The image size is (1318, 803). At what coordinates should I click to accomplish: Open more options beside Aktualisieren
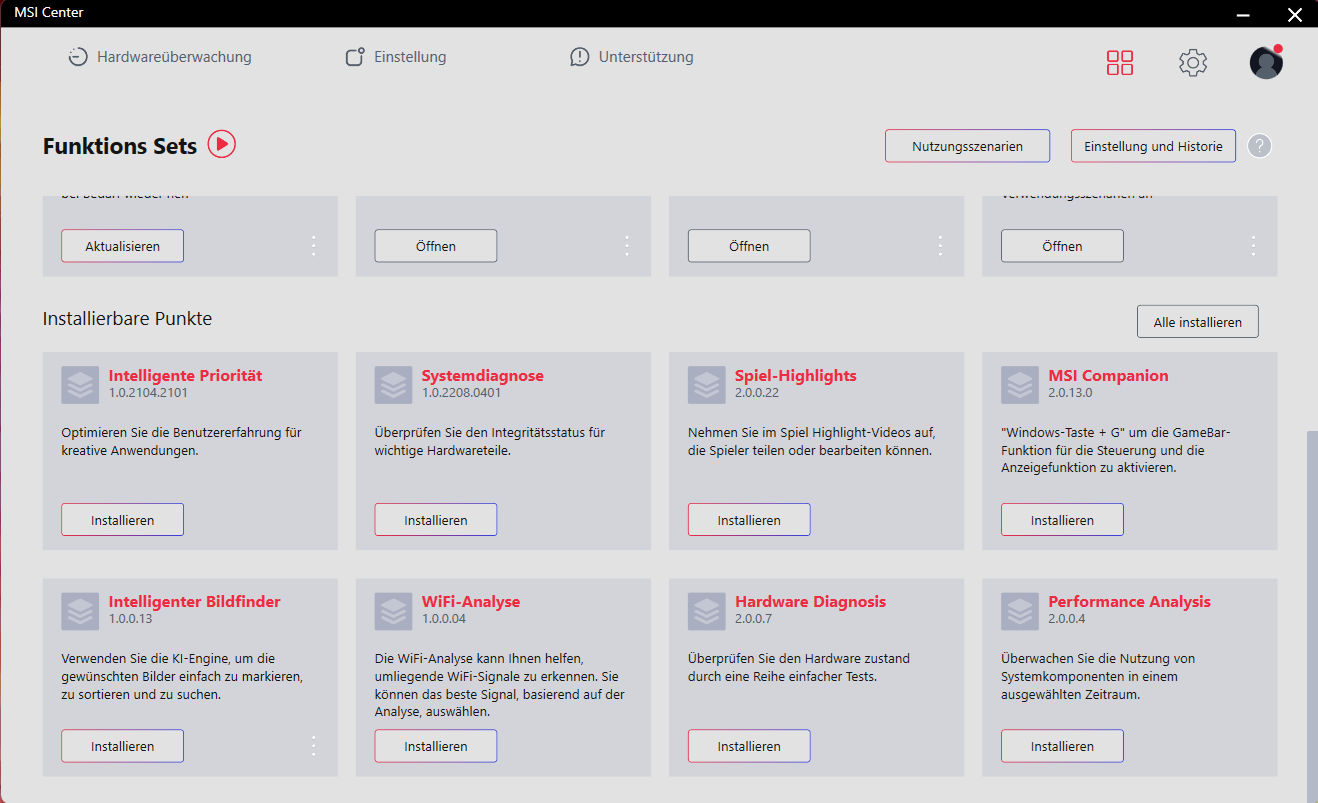[x=313, y=246]
